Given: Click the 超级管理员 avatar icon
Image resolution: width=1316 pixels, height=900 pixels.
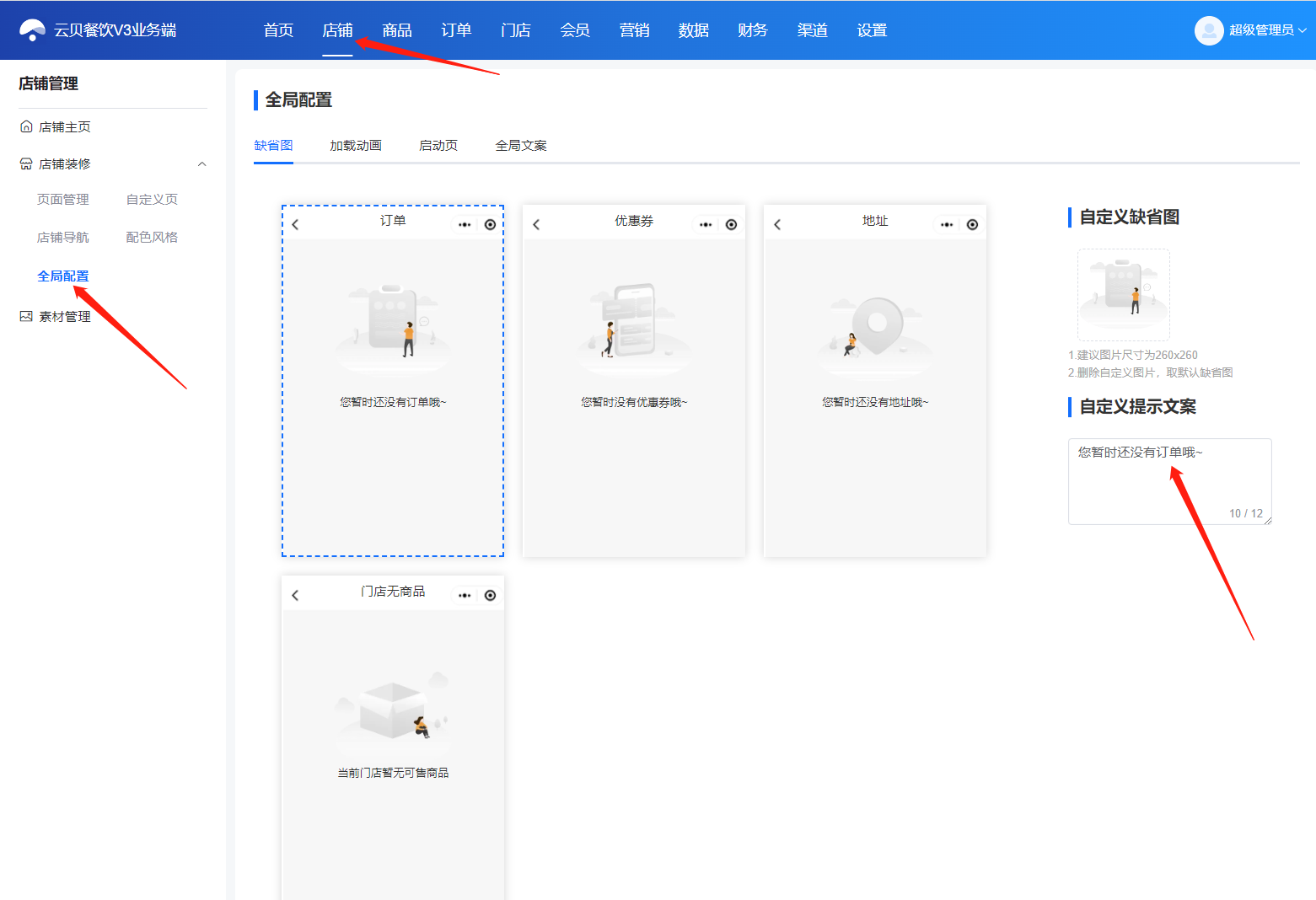Looking at the screenshot, I should 1209,30.
